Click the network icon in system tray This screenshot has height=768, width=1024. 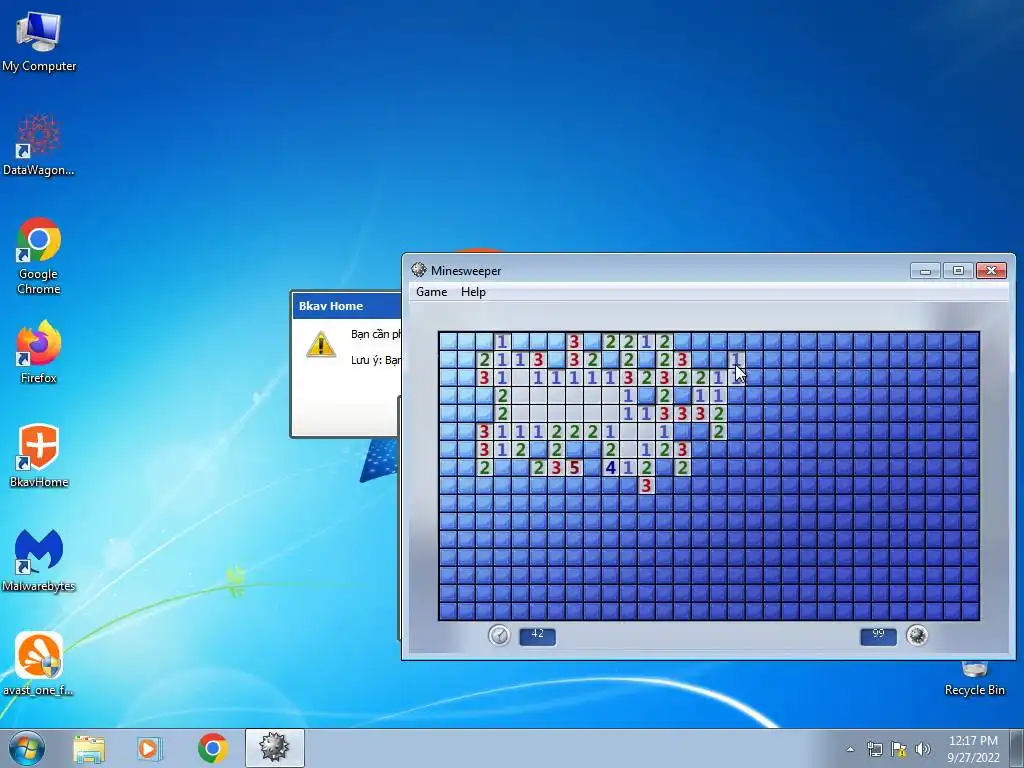click(874, 749)
